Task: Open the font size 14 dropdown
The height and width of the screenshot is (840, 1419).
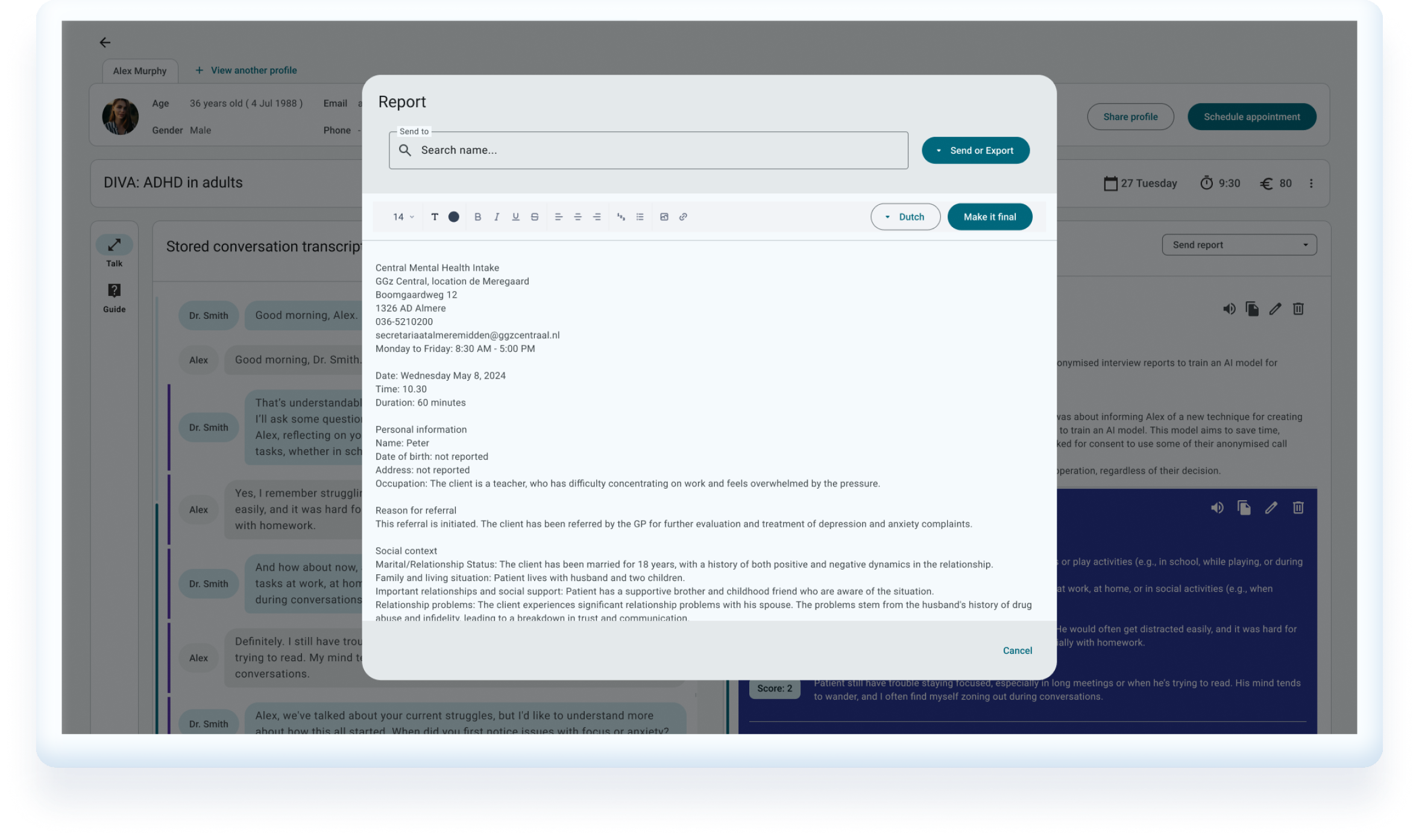Action: pos(403,217)
